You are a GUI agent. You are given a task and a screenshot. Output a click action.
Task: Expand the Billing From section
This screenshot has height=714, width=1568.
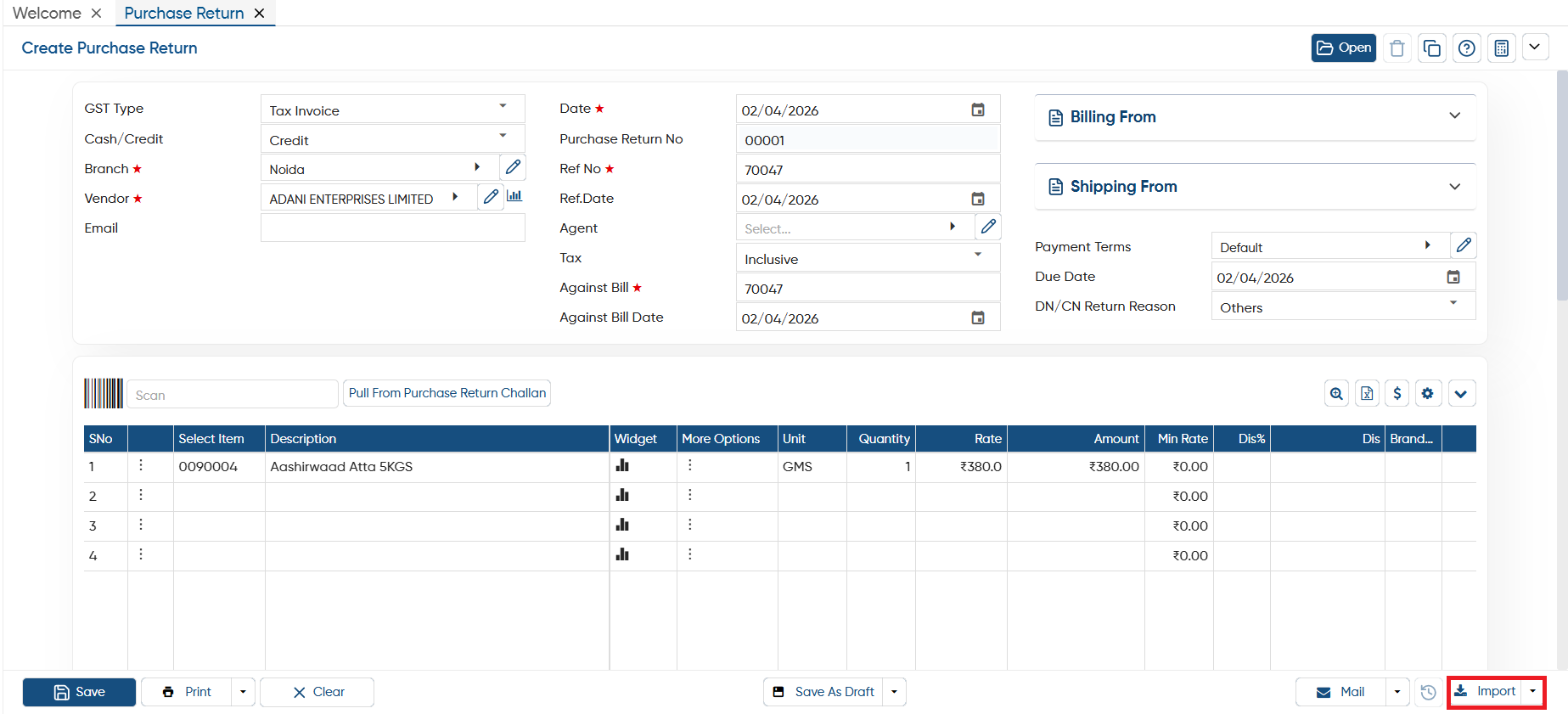[x=1255, y=117]
